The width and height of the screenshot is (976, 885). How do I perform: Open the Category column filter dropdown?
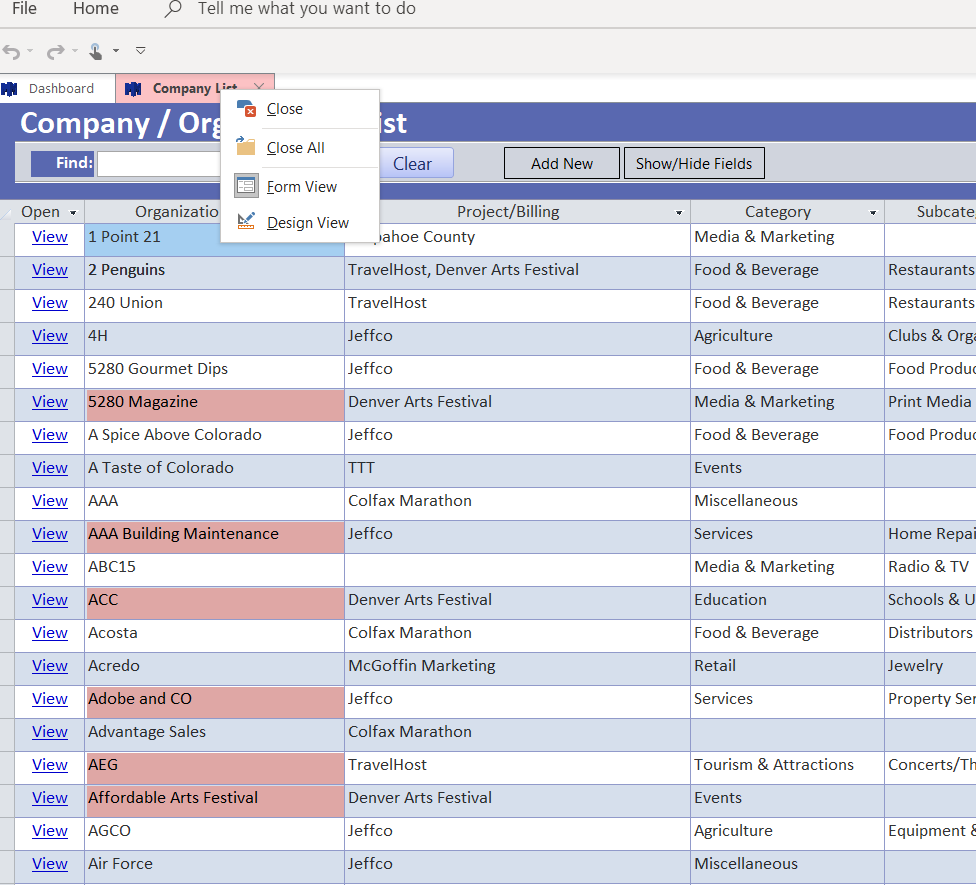pyautogui.click(x=873, y=213)
